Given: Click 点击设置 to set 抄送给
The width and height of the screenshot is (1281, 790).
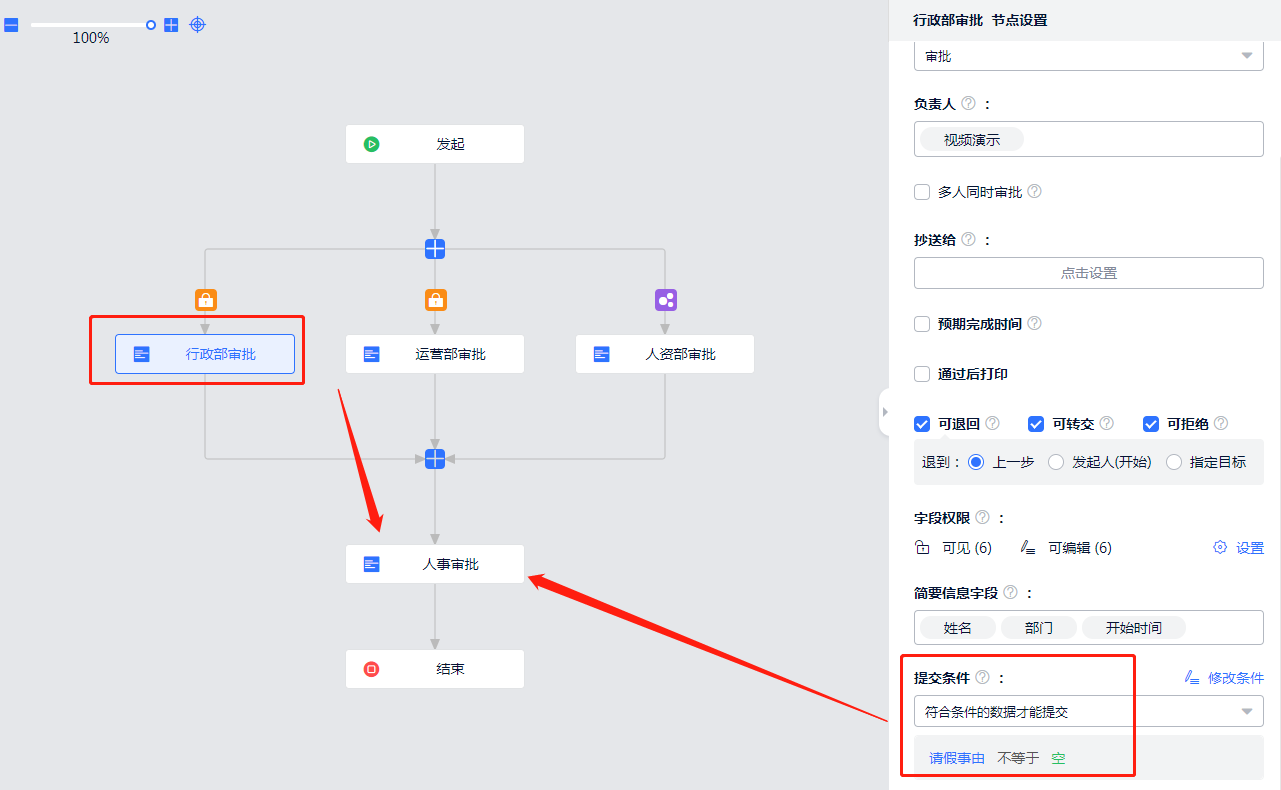Looking at the screenshot, I should pos(1088,273).
